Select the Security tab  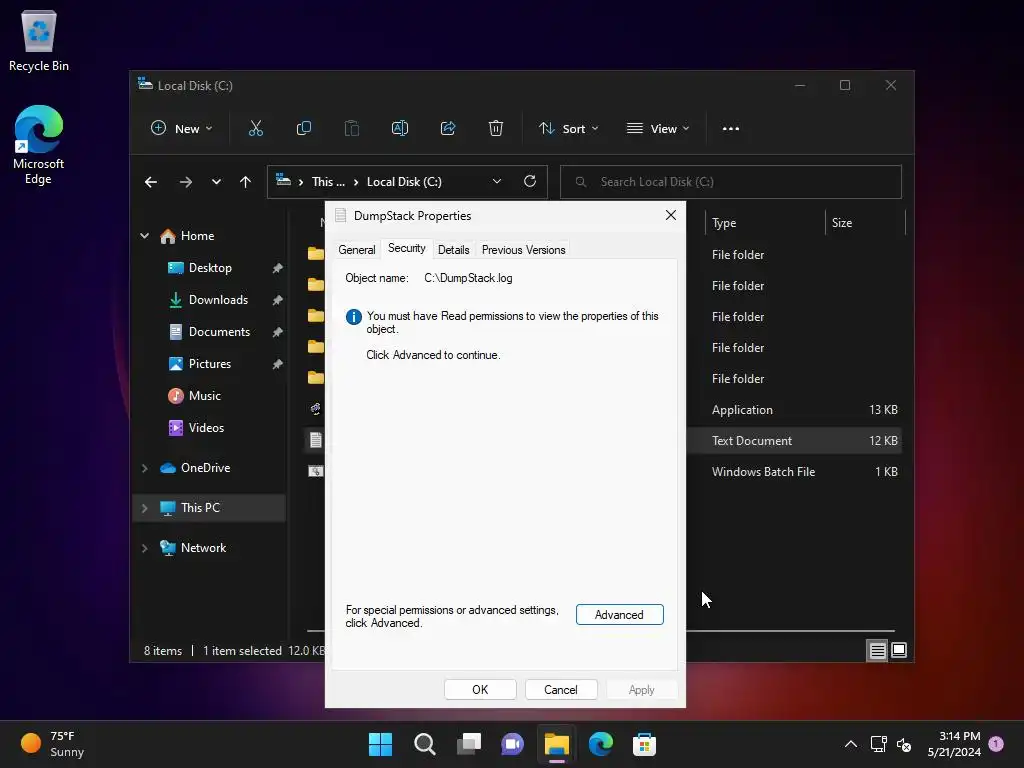(x=406, y=248)
